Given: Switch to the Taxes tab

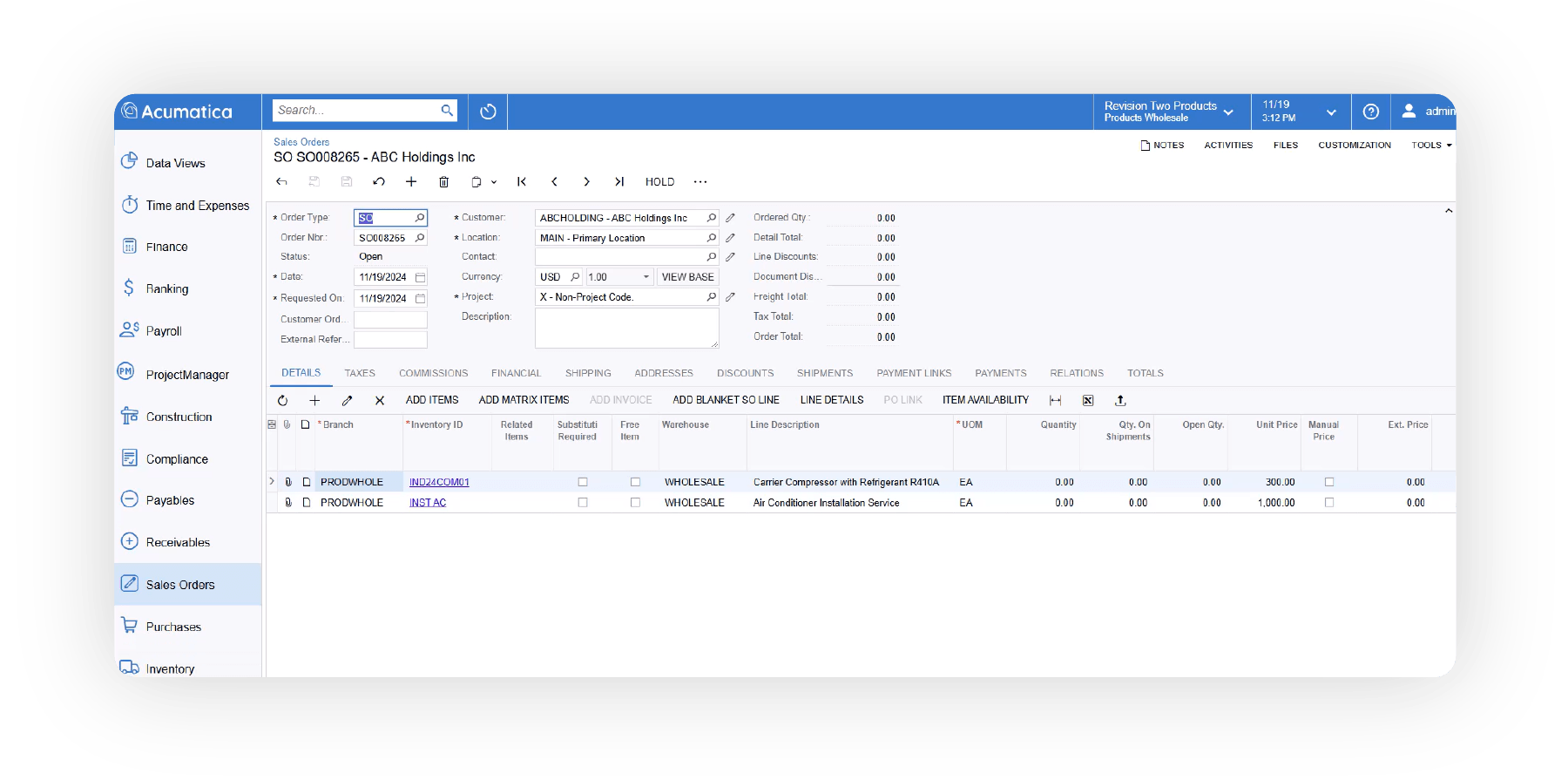Looking at the screenshot, I should tap(360, 373).
